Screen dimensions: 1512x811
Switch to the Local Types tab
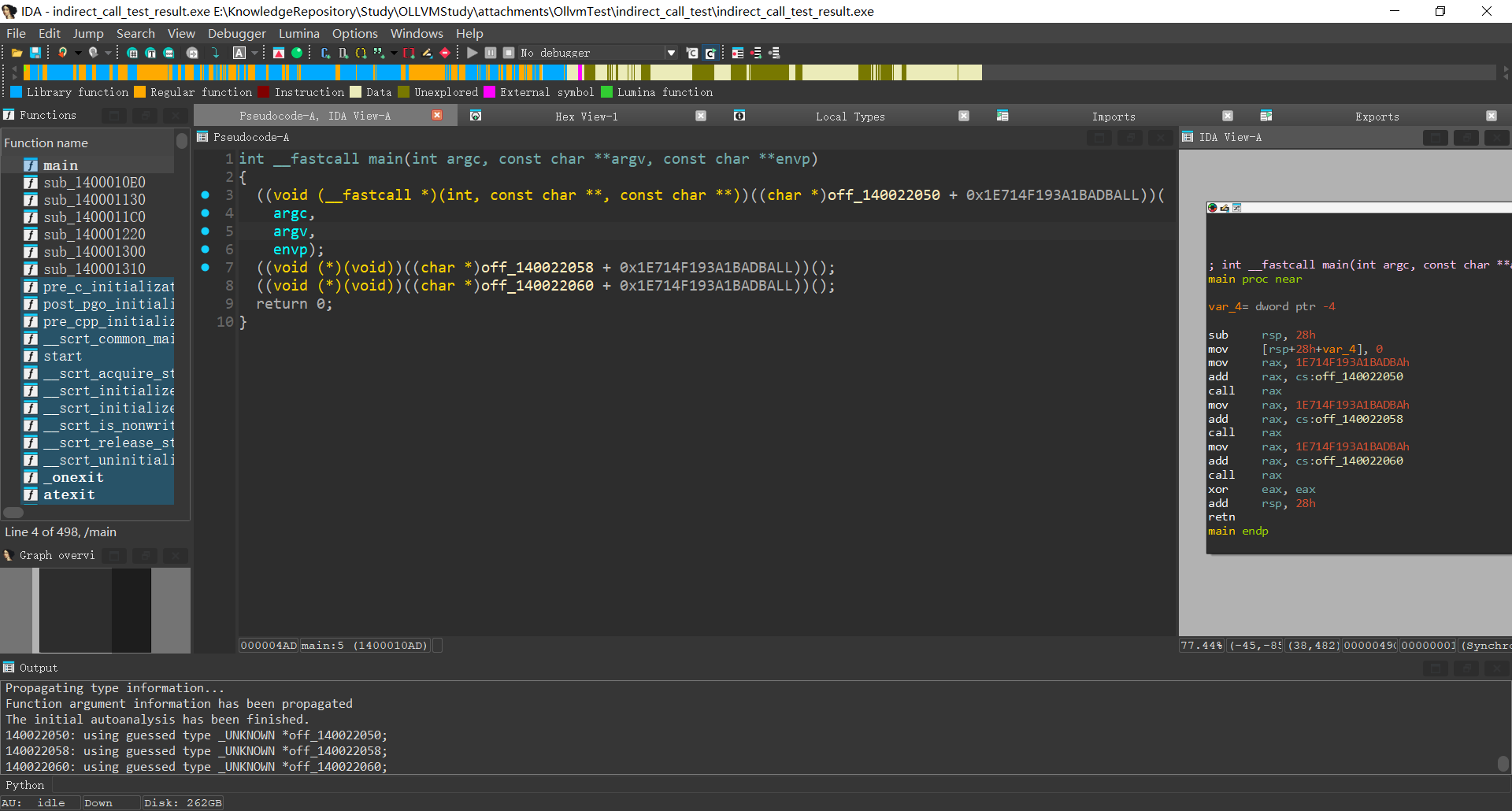click(850, 117)
